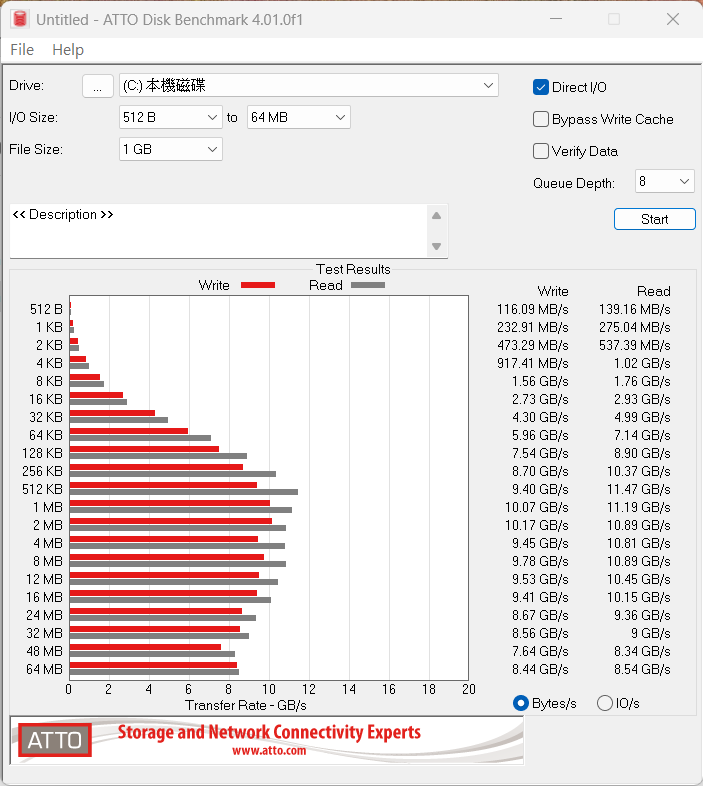The width and height of the screenshot is (703, 786).
Task: Select the IO/s radio button
Action: coord(605,703)
